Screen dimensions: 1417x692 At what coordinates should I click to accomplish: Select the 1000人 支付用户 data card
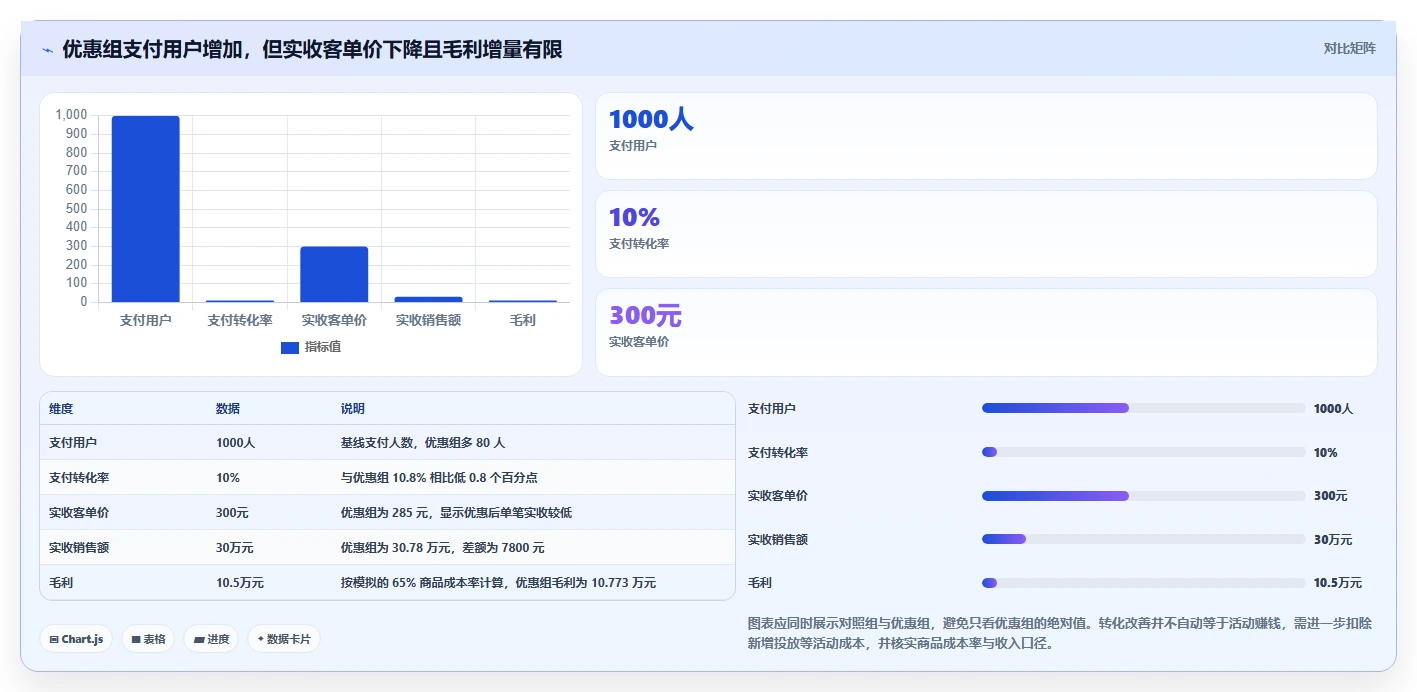986,136
